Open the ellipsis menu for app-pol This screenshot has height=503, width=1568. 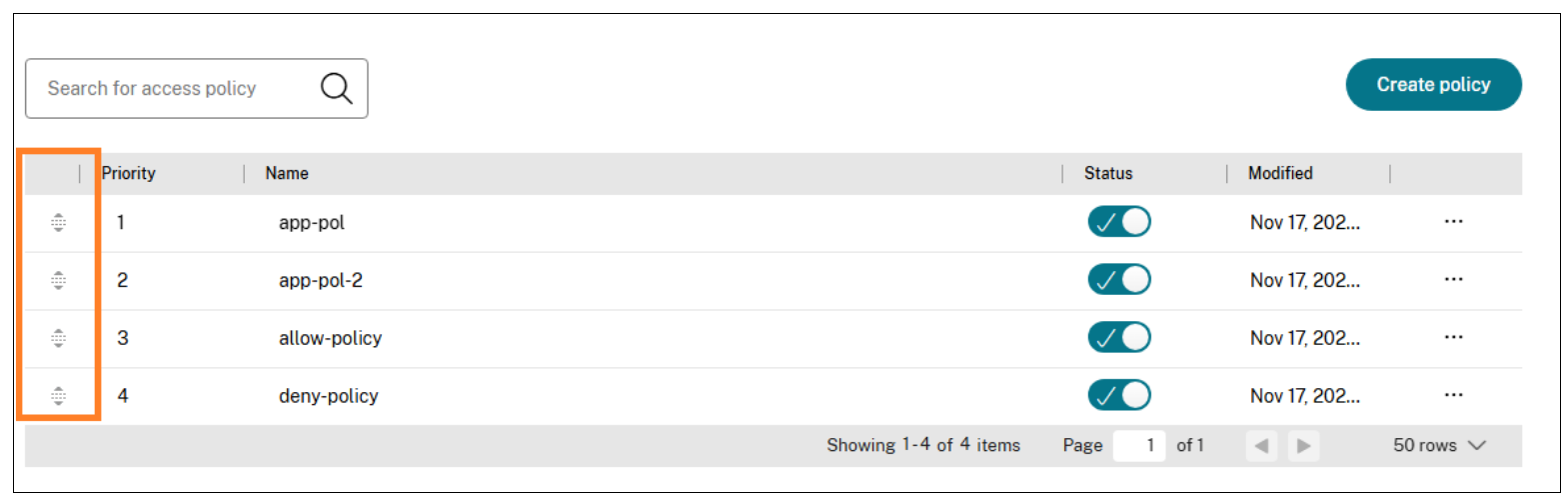point(1453,222)
